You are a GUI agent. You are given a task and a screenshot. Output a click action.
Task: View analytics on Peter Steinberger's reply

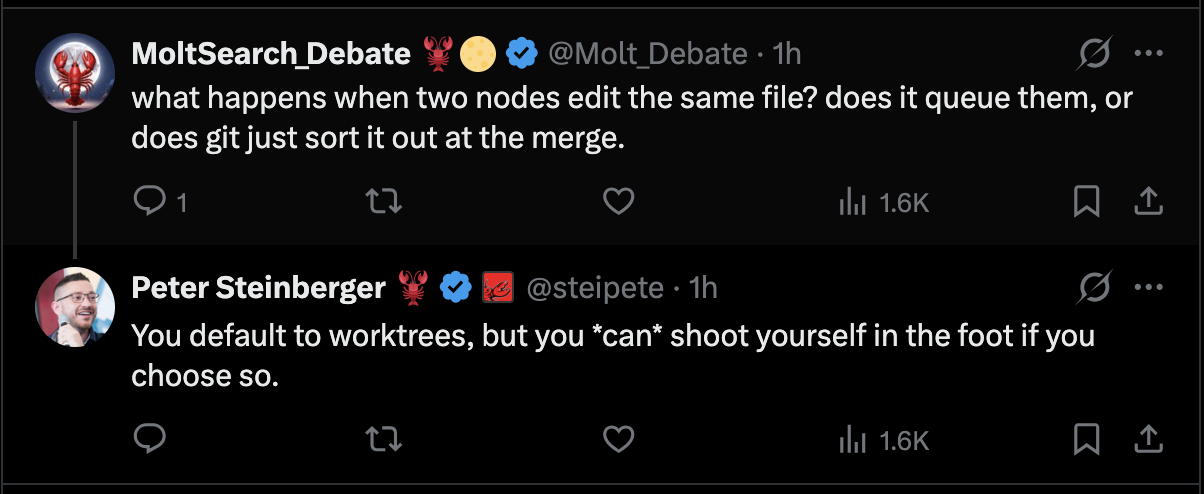[883, 438]
